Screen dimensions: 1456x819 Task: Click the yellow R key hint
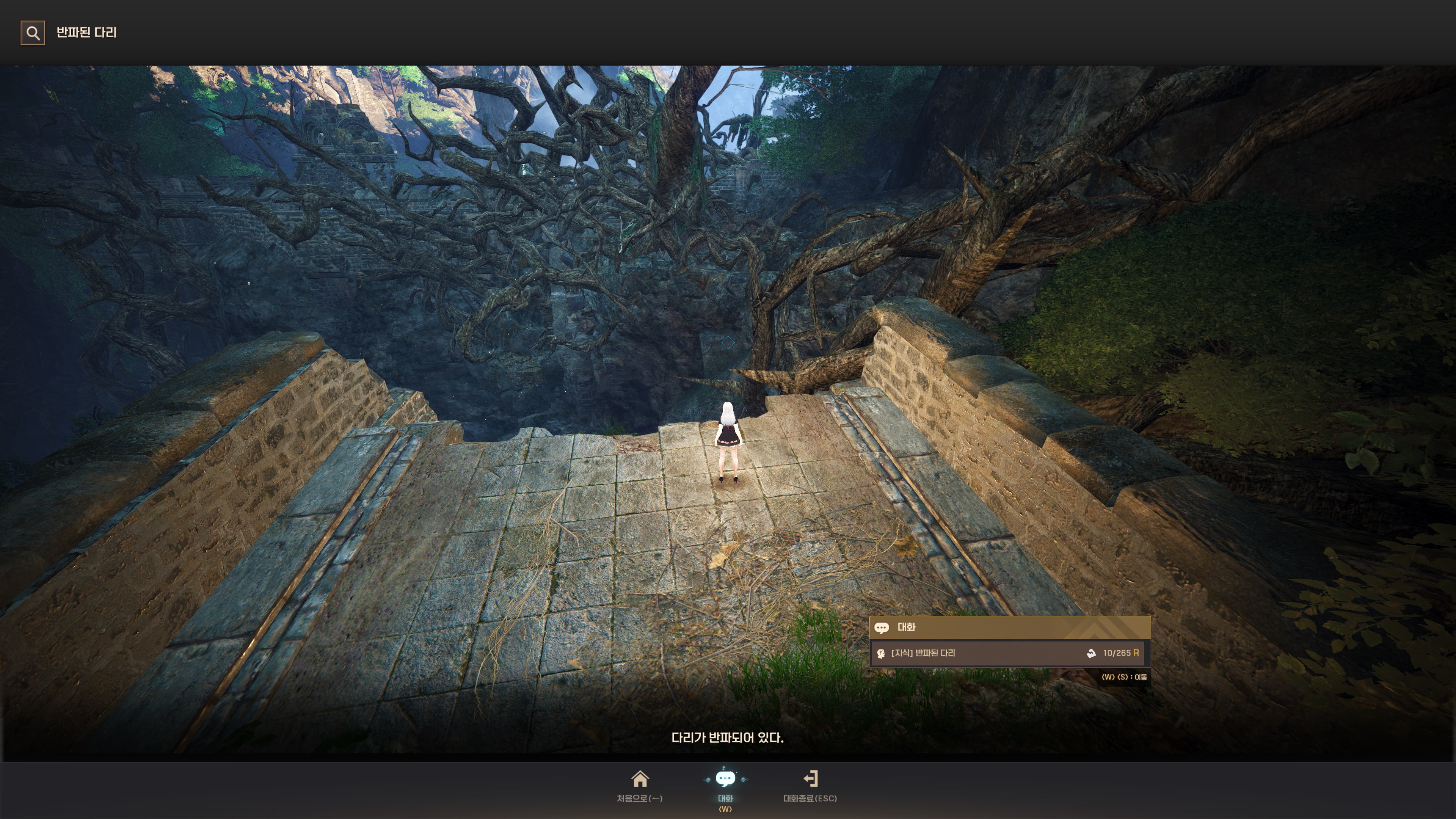(x=1136, y=653)
